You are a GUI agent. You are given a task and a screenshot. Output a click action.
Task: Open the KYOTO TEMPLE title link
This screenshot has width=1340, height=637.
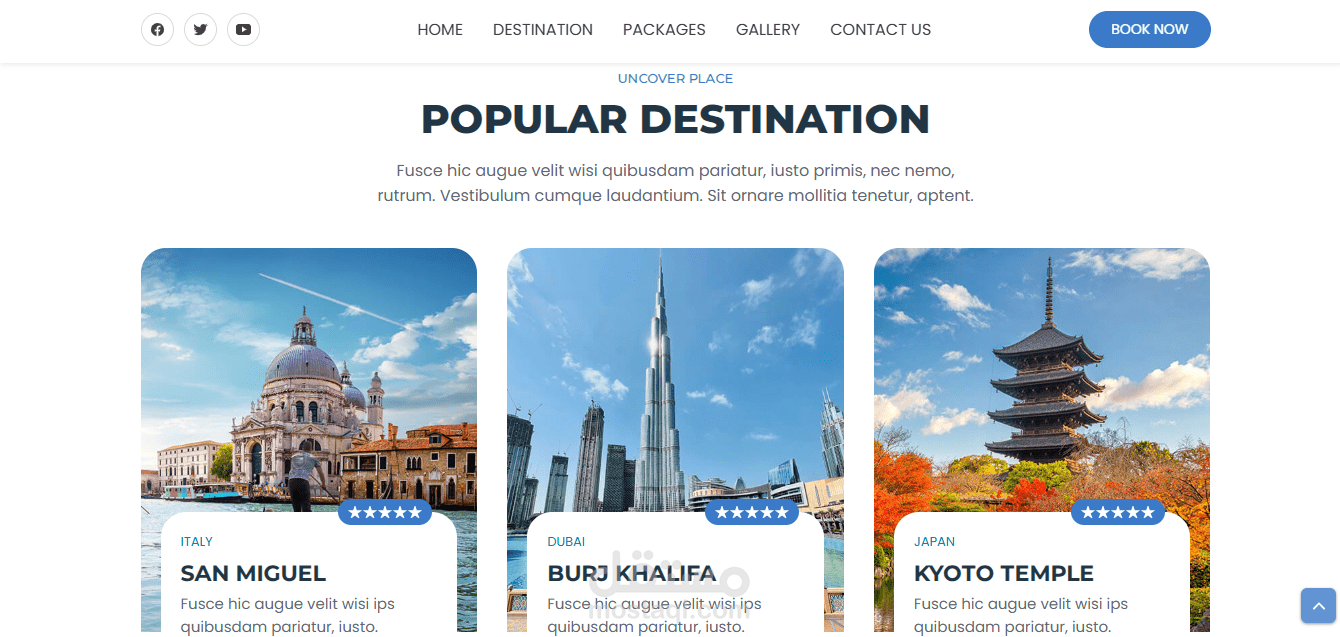1004,573
